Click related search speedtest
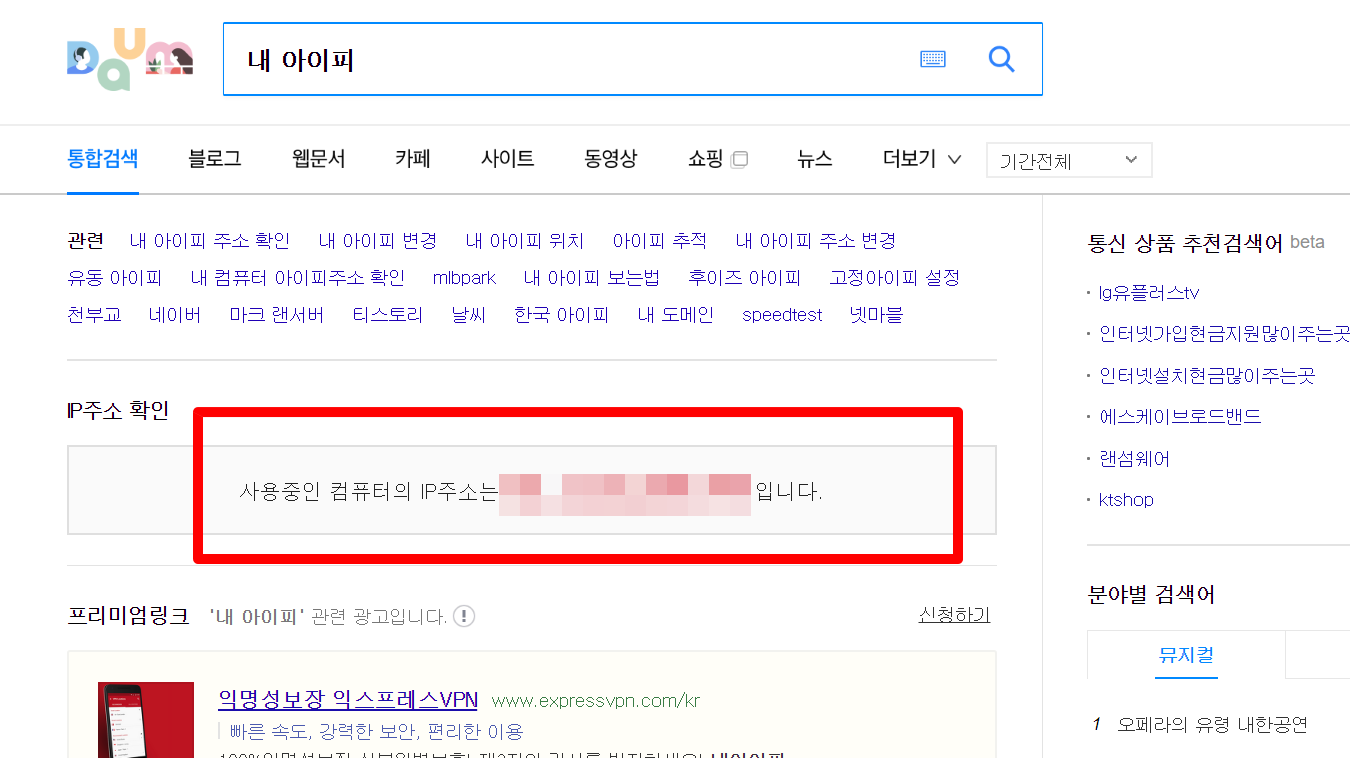1350x758 pixels. 782,315
